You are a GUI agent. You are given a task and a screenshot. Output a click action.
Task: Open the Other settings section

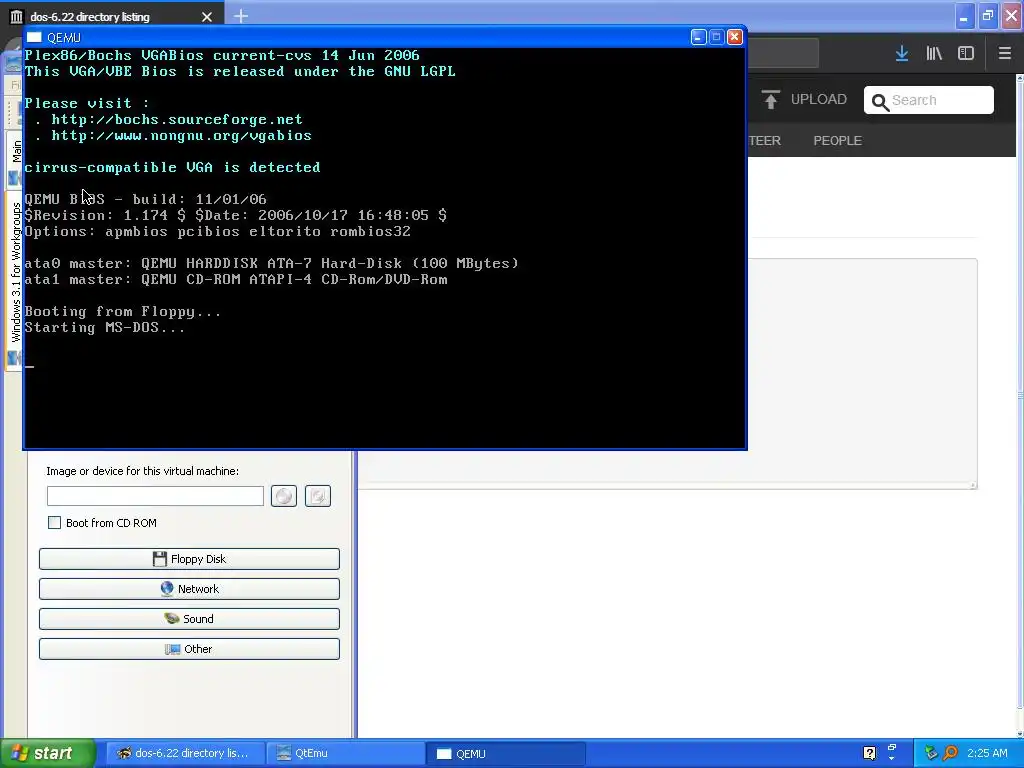(x=189, y=649)
